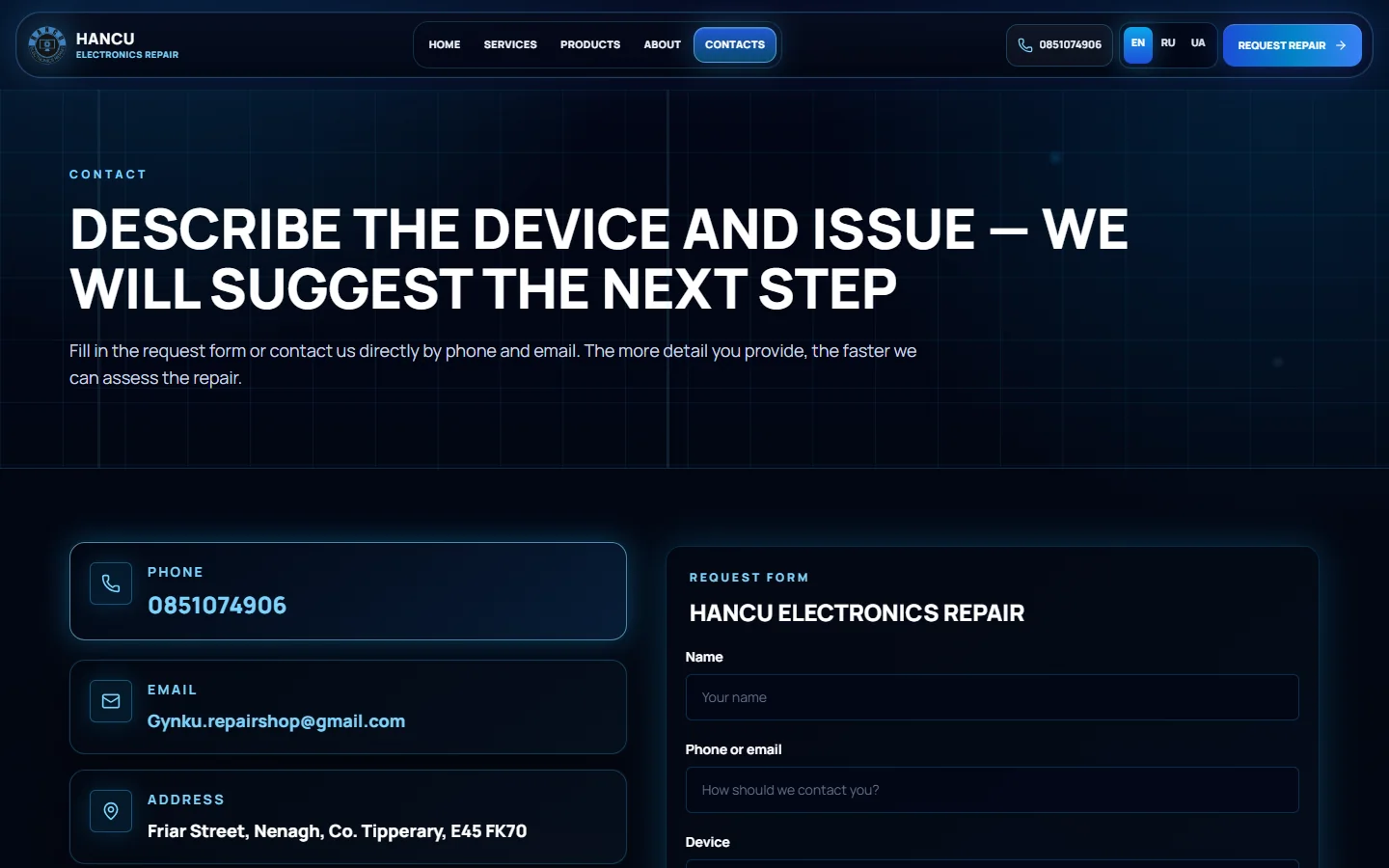The width and height of the screenshot is (1389, 868).
Task: Click the Request Repair button
Action: tap(1293, 45)
